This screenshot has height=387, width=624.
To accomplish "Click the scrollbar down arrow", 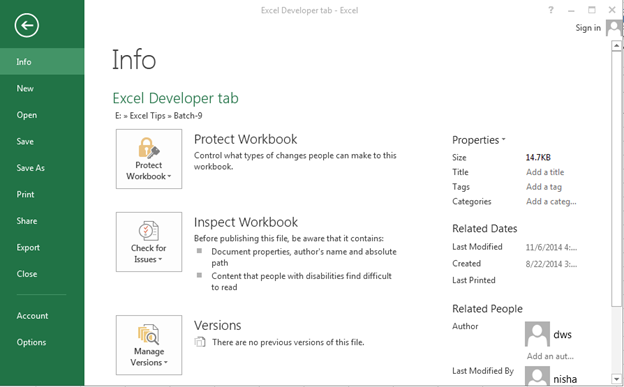I will click(616, 379).
